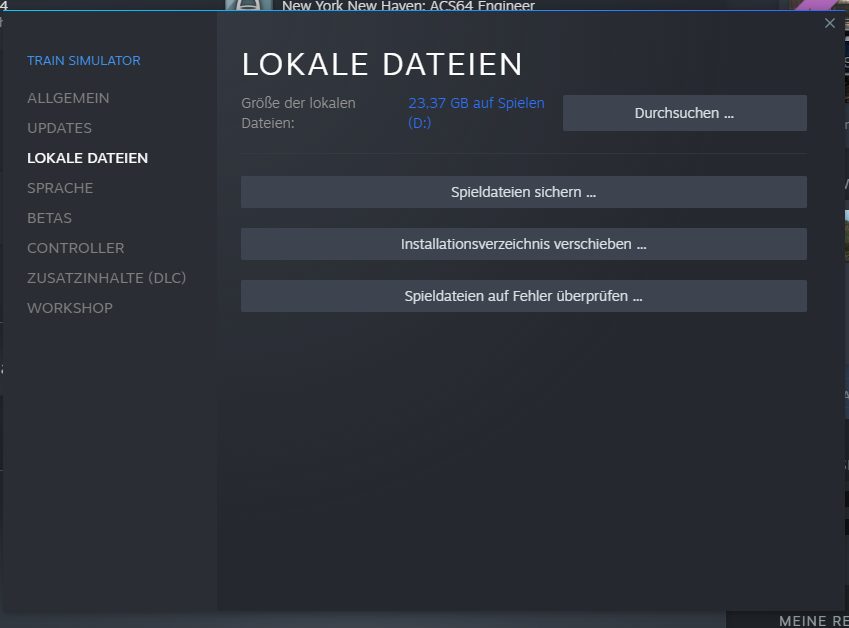Viewport: 849px width, 628px height.
Task: Switch to the Updates section
Action: tap(60, 128)
